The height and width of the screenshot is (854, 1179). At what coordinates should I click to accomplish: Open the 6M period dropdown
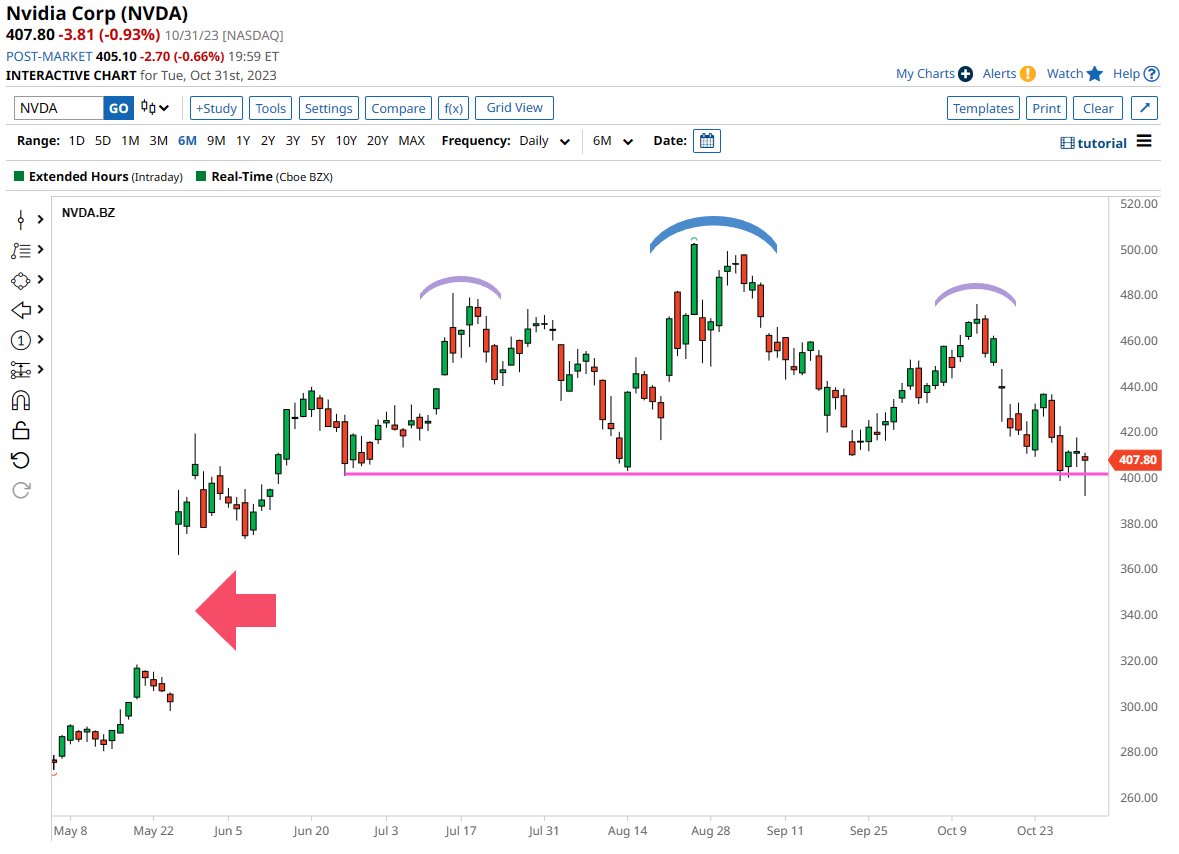coord(613,141)
